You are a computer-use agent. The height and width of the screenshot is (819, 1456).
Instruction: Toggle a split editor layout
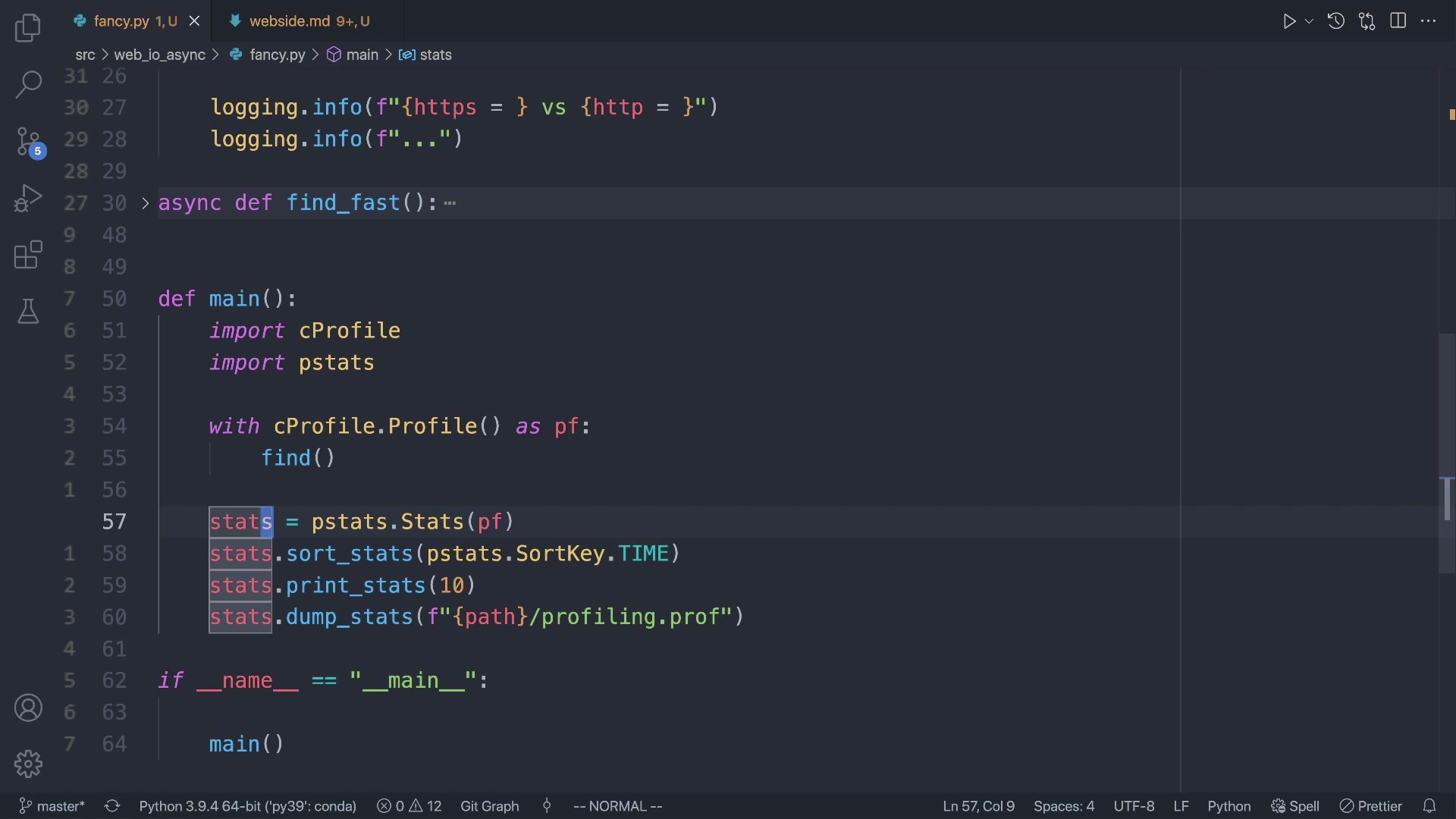[1398, 20]
